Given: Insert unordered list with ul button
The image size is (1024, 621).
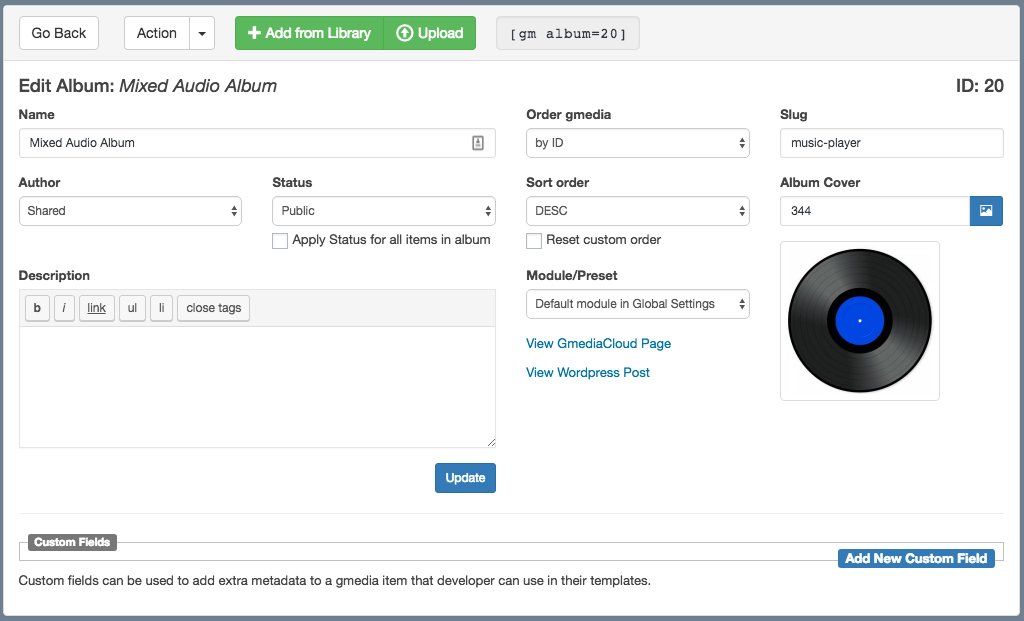Looking at the screenshot, I should pos(133,308).
